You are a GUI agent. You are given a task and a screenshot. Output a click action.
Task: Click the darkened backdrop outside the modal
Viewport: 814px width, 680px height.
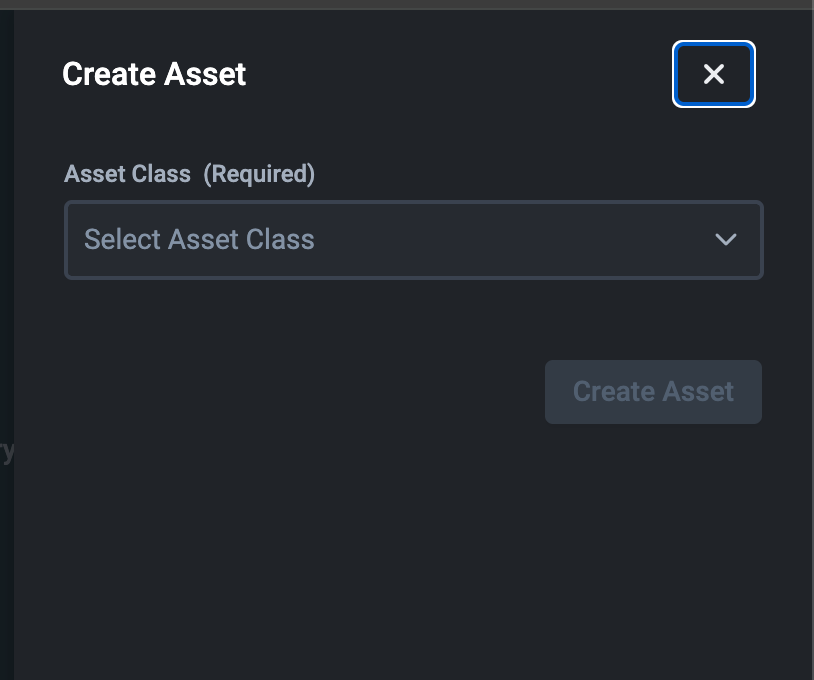pyautogui.click(x=8, y=340)
